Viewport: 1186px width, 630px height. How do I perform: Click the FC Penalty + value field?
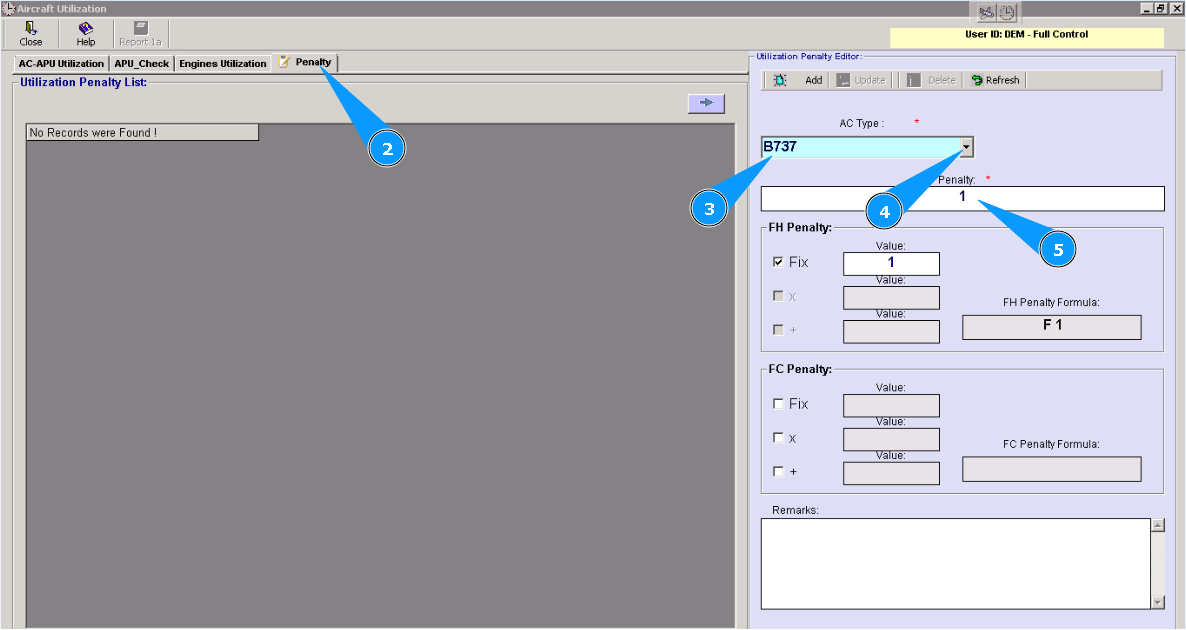tap(891, 473)
